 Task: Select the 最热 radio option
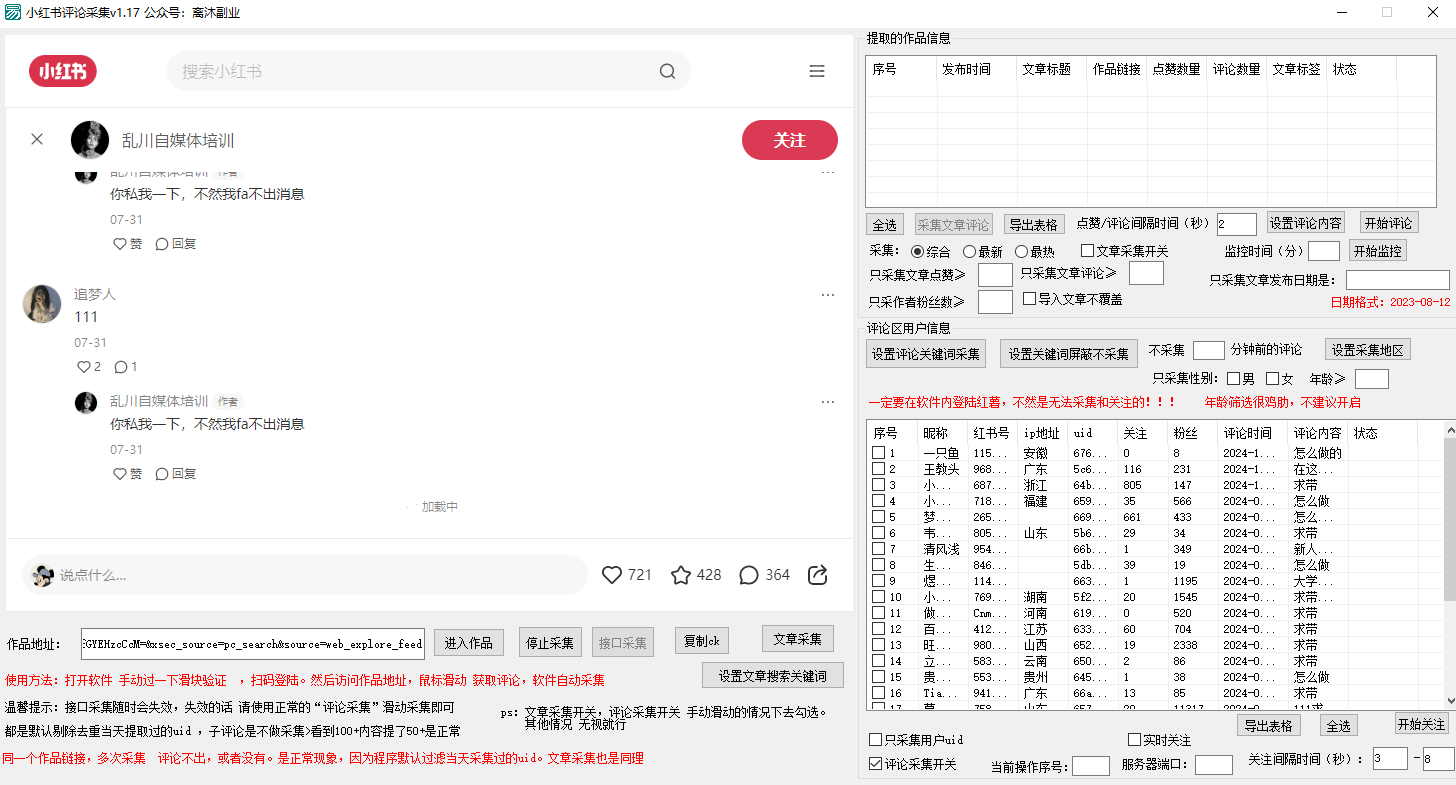click(x=1021, y=252)
